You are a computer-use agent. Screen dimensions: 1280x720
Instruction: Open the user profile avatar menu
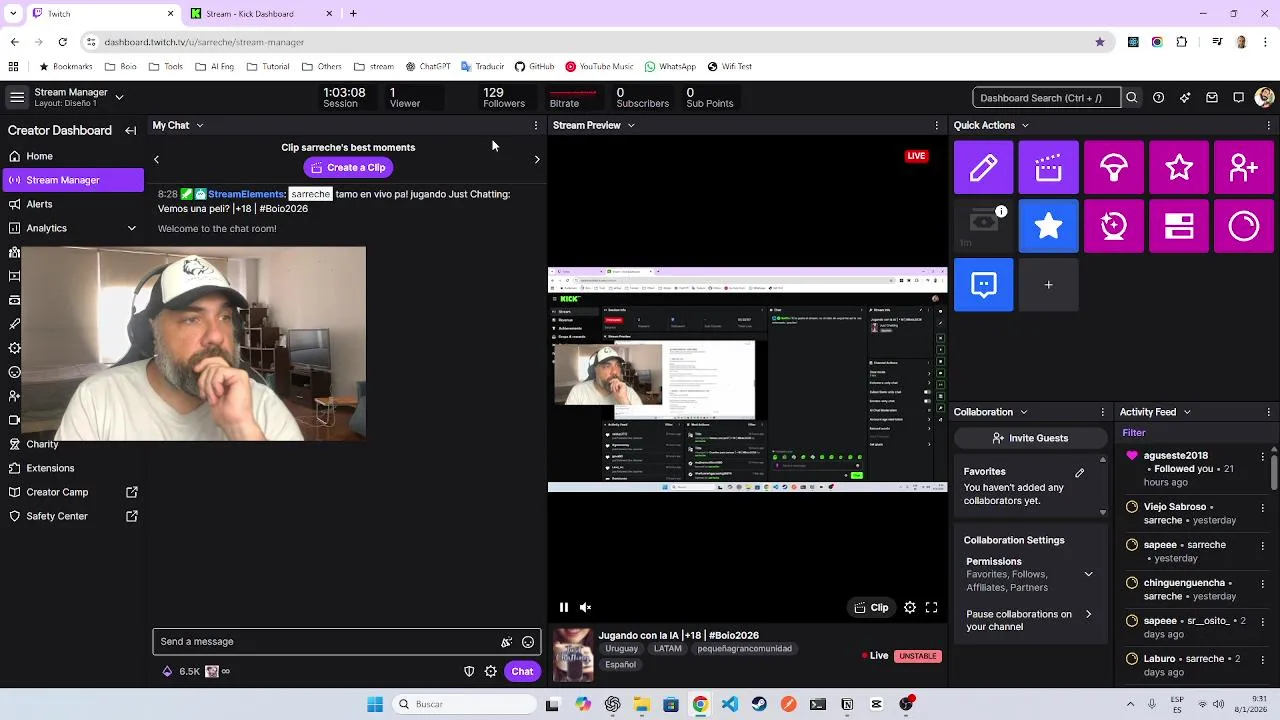1264,98
